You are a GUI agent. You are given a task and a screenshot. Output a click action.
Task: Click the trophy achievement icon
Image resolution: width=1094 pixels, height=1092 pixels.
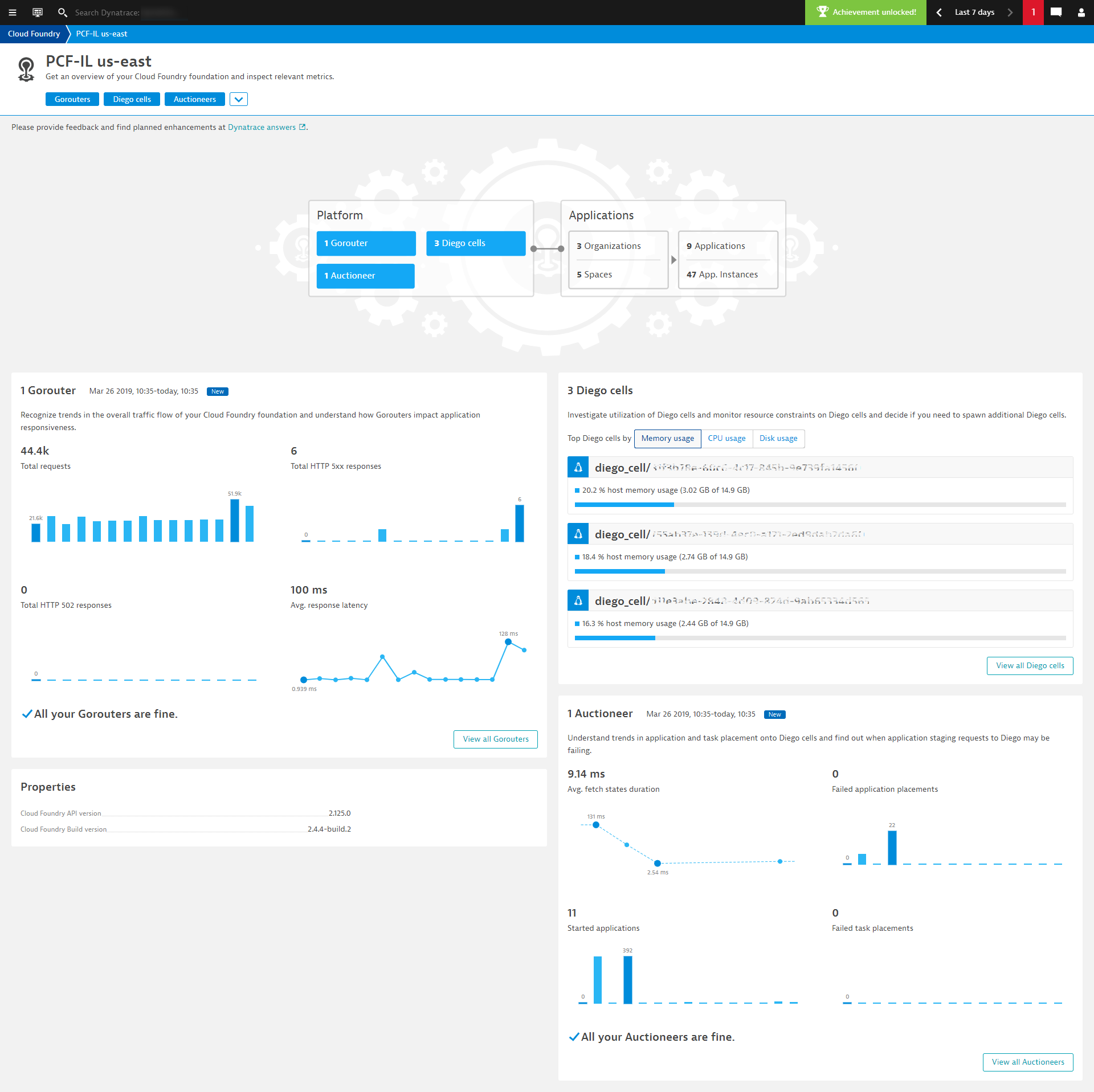[822, 12]
